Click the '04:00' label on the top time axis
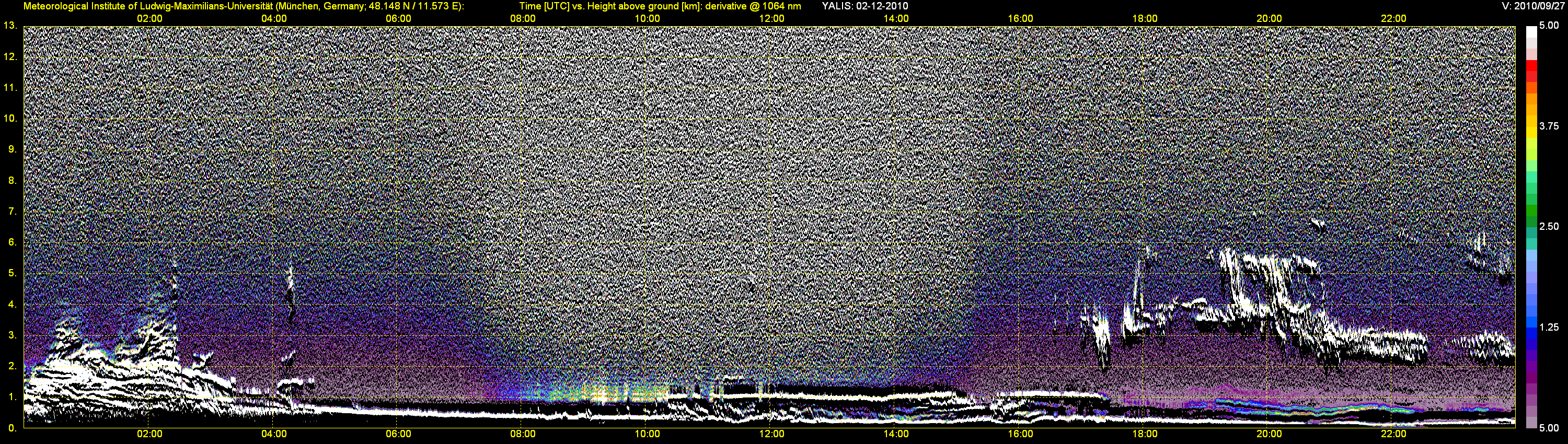This screenshot has width=1568, height=444. pyautogui.click(x=274, y=19)
